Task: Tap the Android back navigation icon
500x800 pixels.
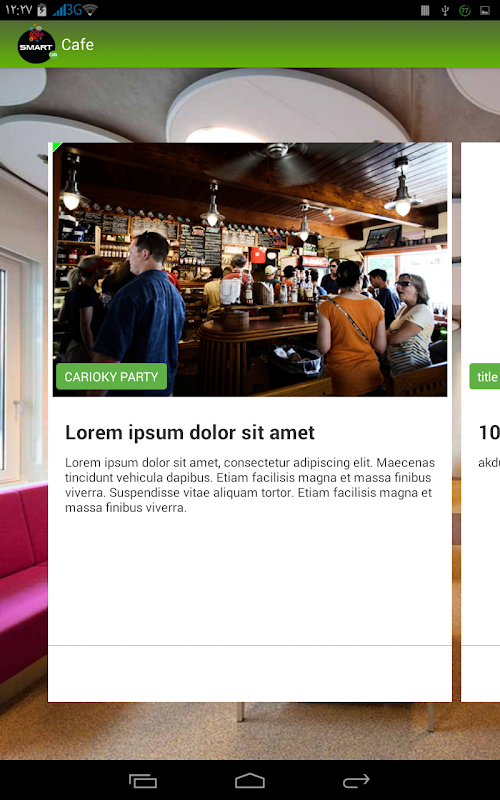Action: pyautogui.click(x=357, y=781)
